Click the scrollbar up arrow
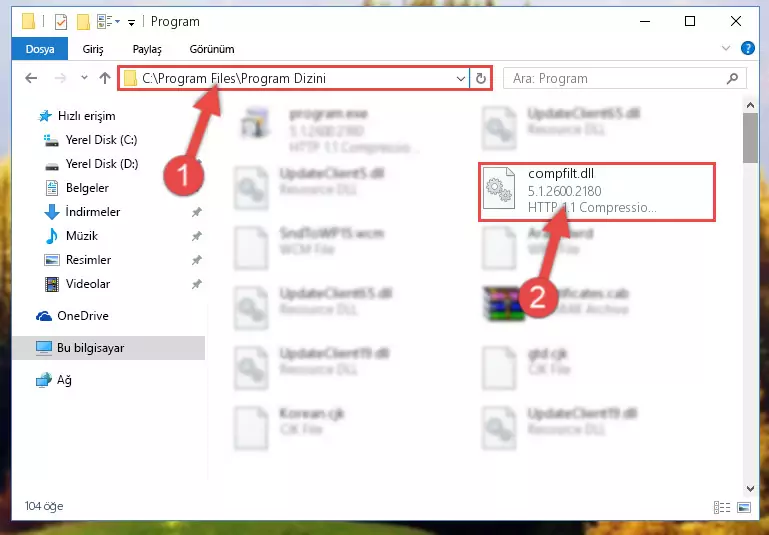The width and height of the screenshot is (769, 535). point(750,104)
